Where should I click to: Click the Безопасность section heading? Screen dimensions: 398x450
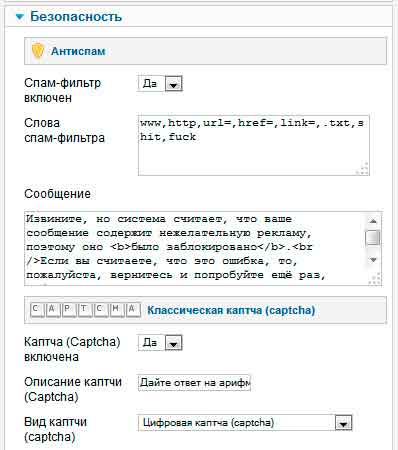[x=76, y=16]
